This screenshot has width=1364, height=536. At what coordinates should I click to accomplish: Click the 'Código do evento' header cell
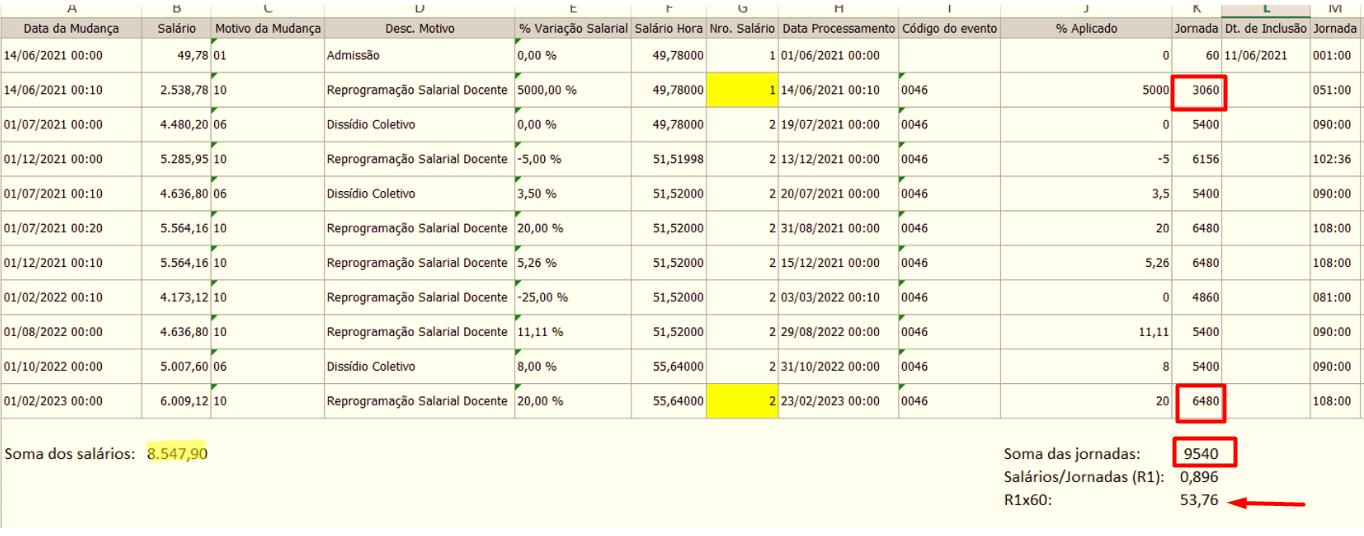[x=949, y=29]
